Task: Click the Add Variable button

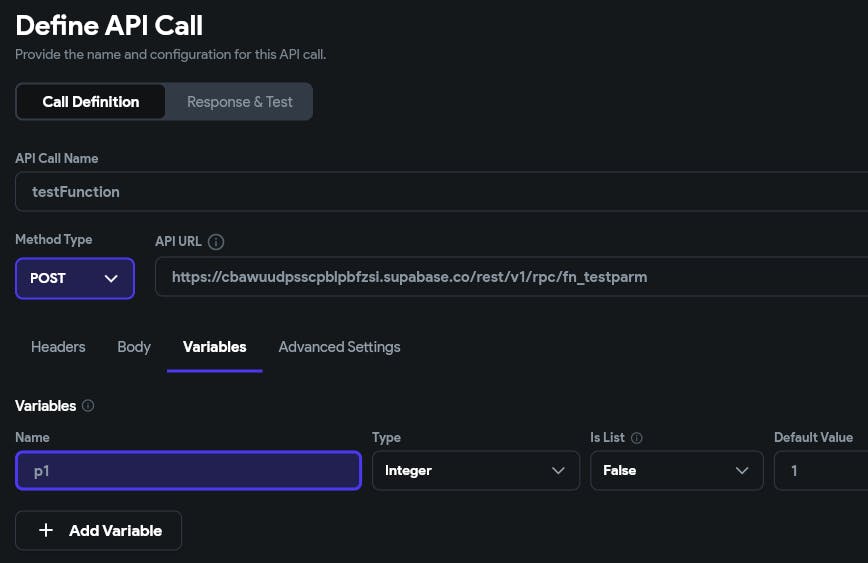Action: point(98,531)
